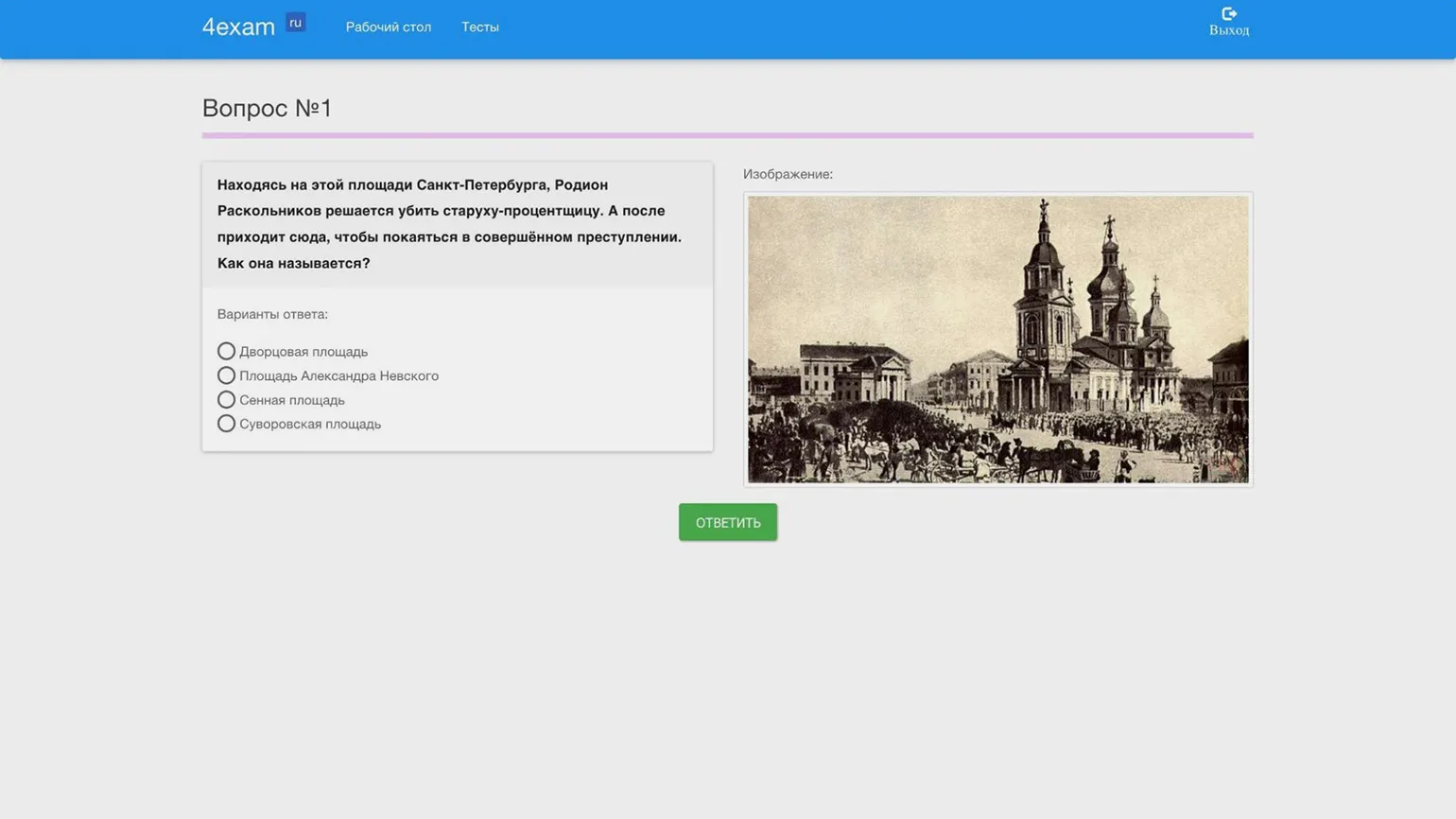Click the 'Изображение:' label

[x=788, y=174]
